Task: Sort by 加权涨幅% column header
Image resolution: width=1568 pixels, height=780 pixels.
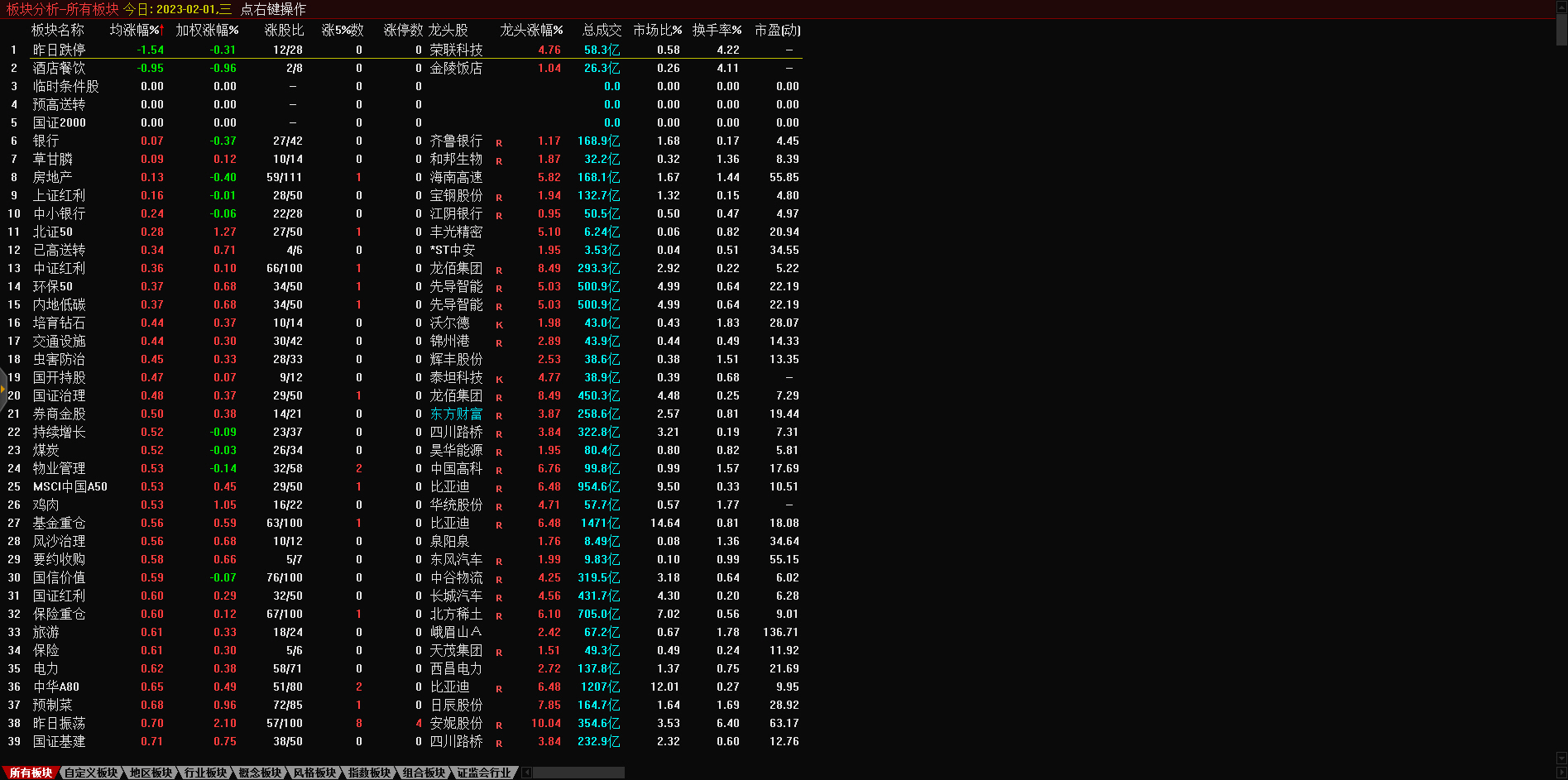Action: [207, 30]
